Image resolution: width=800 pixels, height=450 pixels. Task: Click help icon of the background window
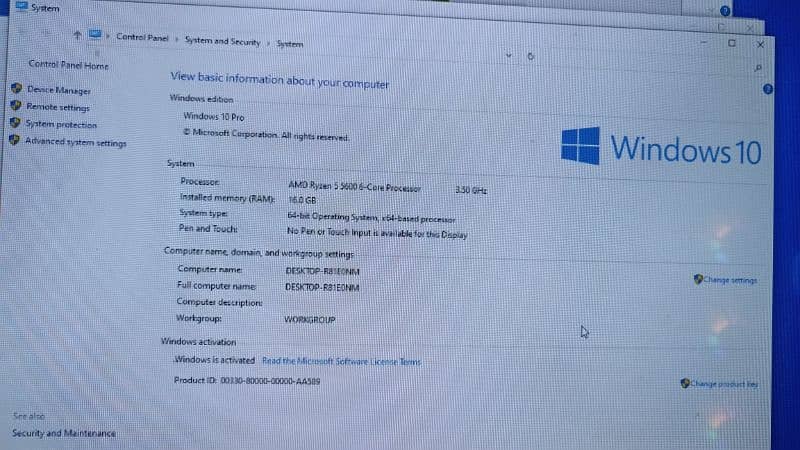[x=724, y=11]
